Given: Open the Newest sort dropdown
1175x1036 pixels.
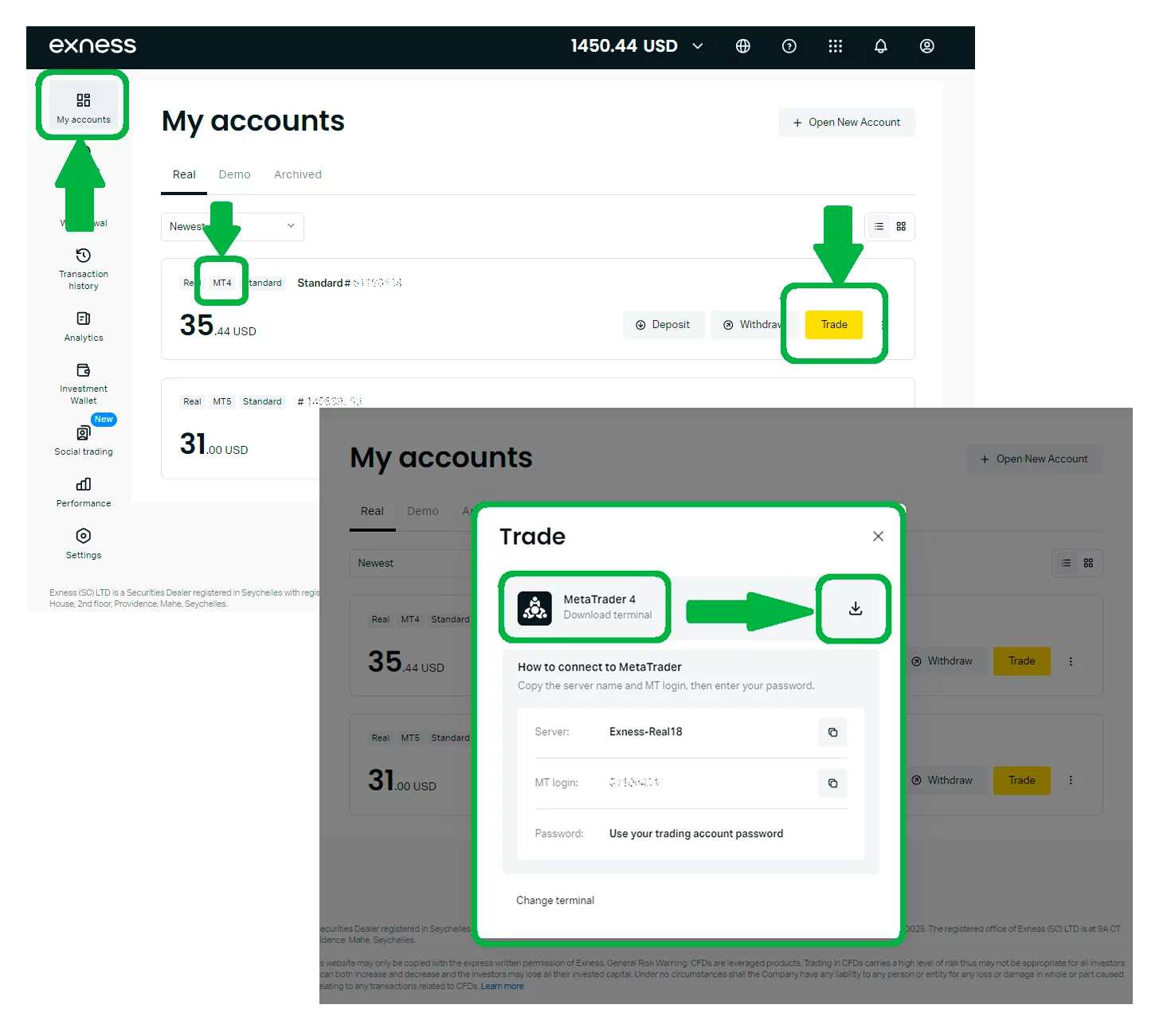Looking at the screenshot, I should click(x=232, y=227).
